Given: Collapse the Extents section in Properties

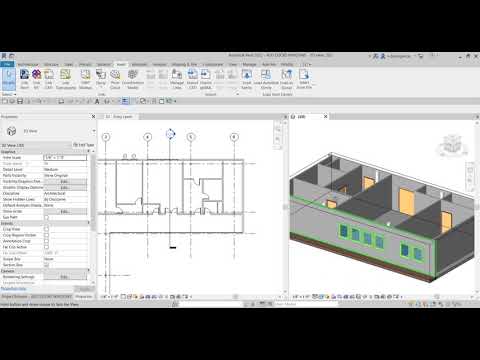Looking at the screenshot, I should tap(89, 223).
